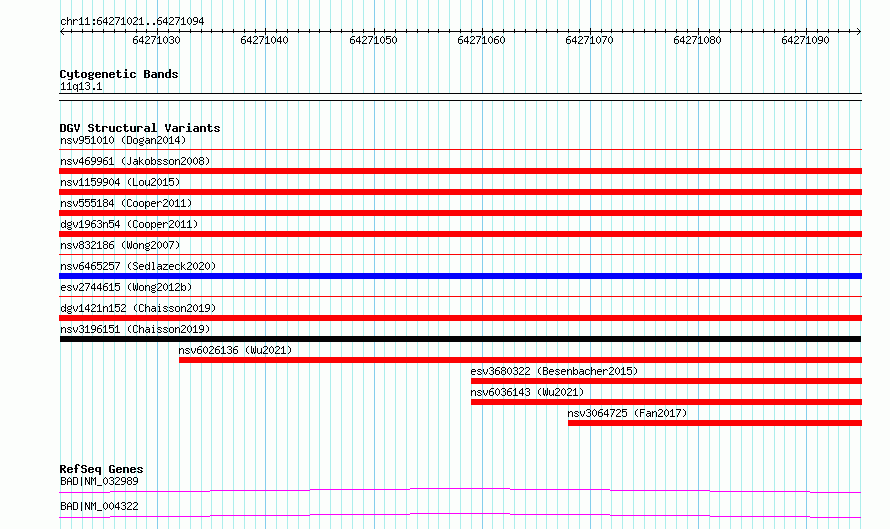The width and height of the screenshot is (890, 529).
Task: Click the nsv3196151 (Chaisson2019) label
Action: tap(135, 329)
